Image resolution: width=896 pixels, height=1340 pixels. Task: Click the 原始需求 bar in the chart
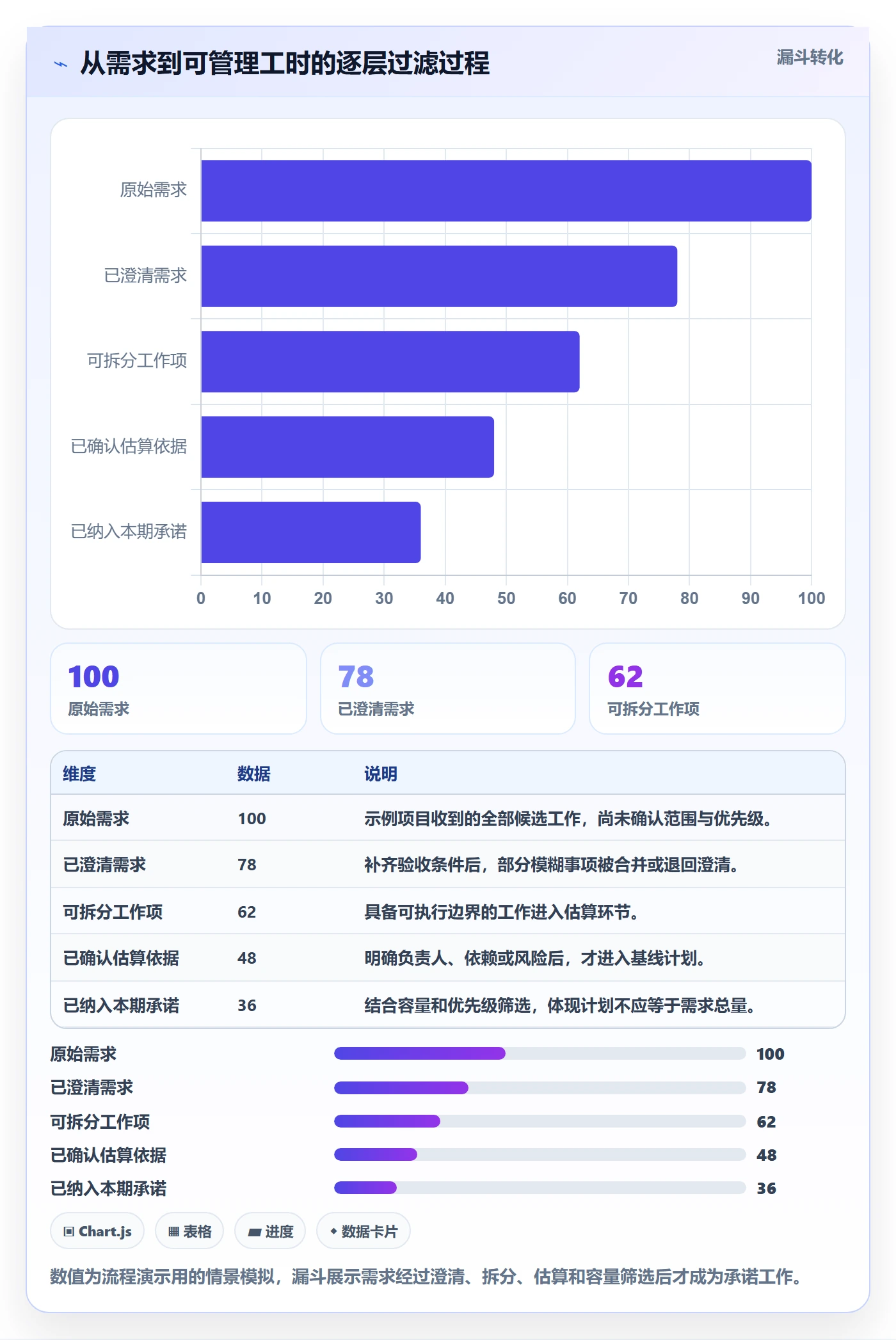pos(506,191)
